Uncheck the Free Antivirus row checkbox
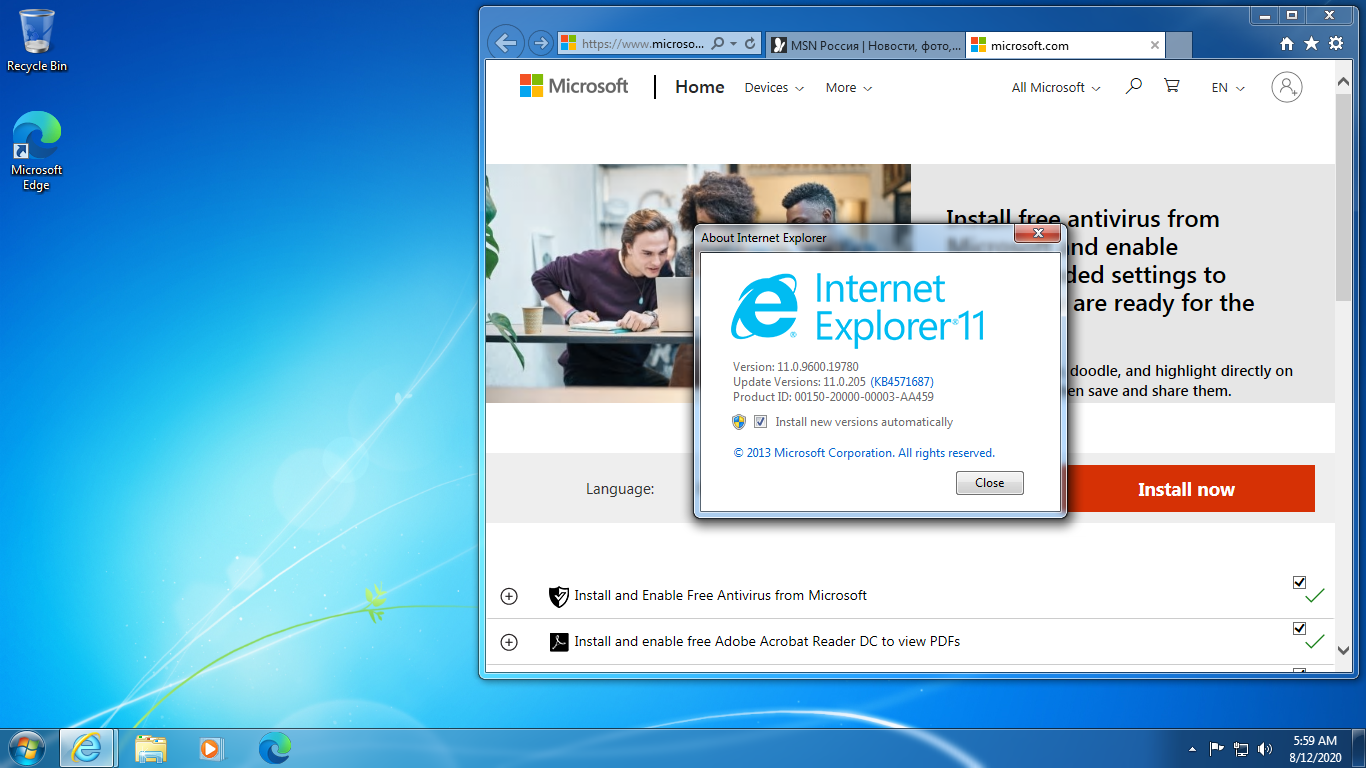This screenshot has width=1366, height=768. pyautogui.click(x=1299, y=582)
